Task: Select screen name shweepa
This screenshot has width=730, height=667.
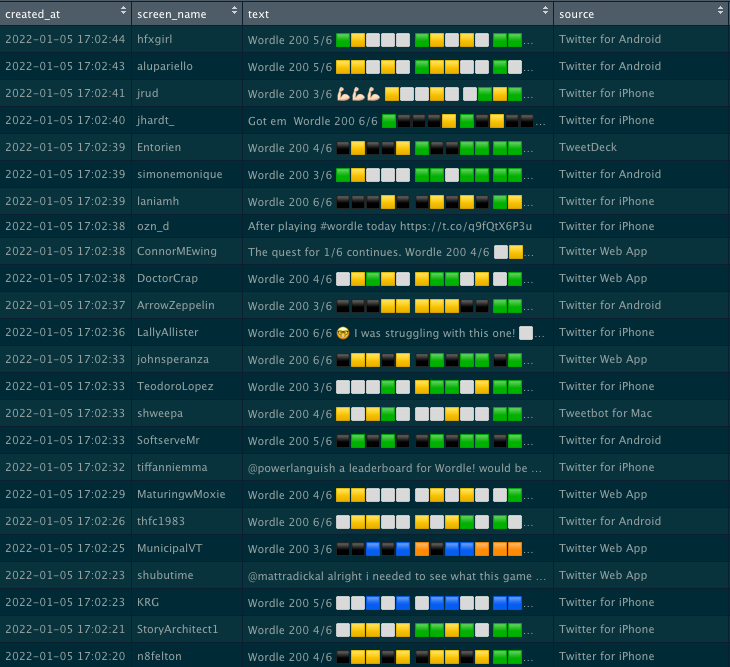Action: [160, 413]
